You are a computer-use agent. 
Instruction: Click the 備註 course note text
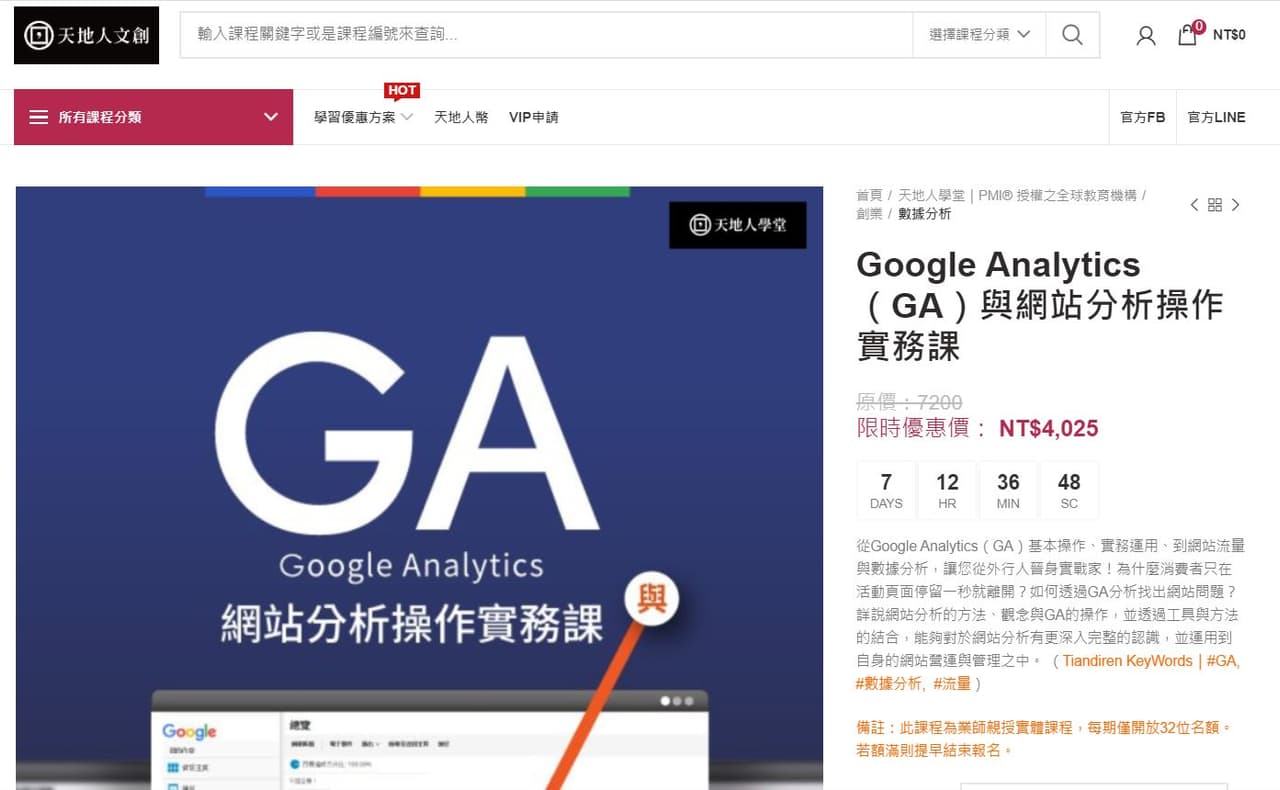point(1045,739)
